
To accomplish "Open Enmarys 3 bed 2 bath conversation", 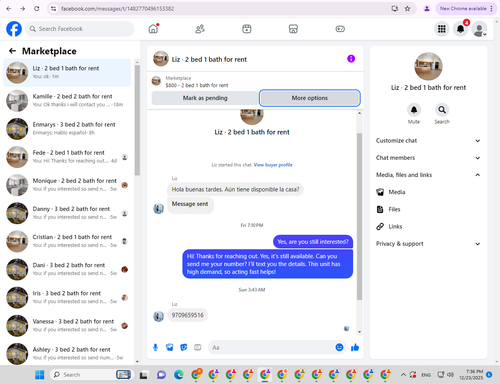I will click(x=67, y=129).
